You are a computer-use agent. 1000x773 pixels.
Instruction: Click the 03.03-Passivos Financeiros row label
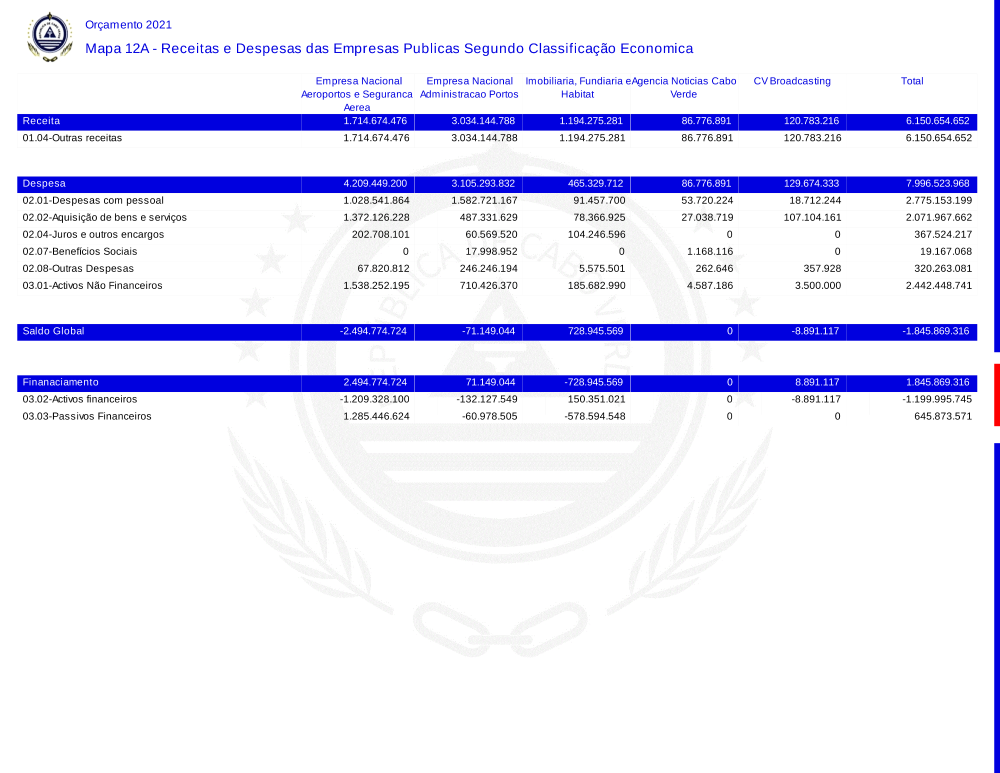[x=87, y=416]
